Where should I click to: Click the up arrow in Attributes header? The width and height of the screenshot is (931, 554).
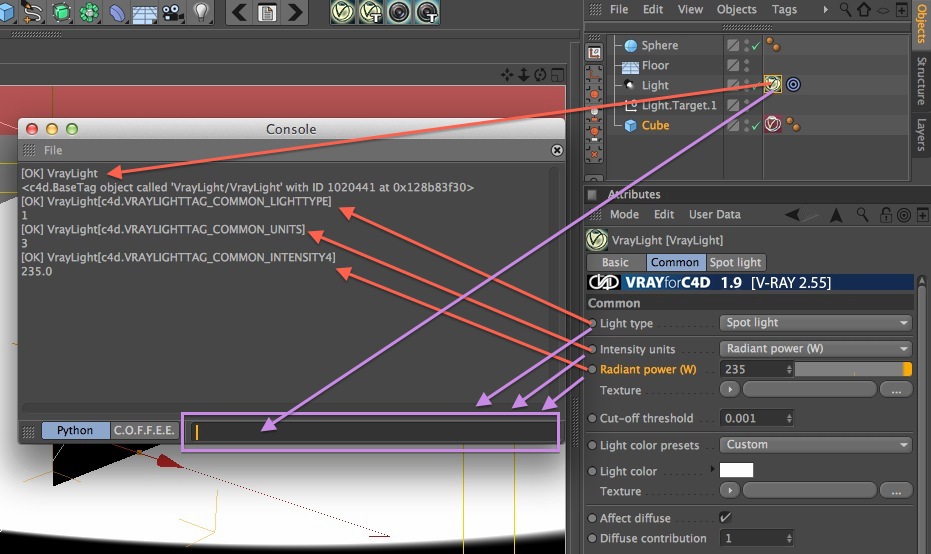pyautogui.click(x=836, y=215)
